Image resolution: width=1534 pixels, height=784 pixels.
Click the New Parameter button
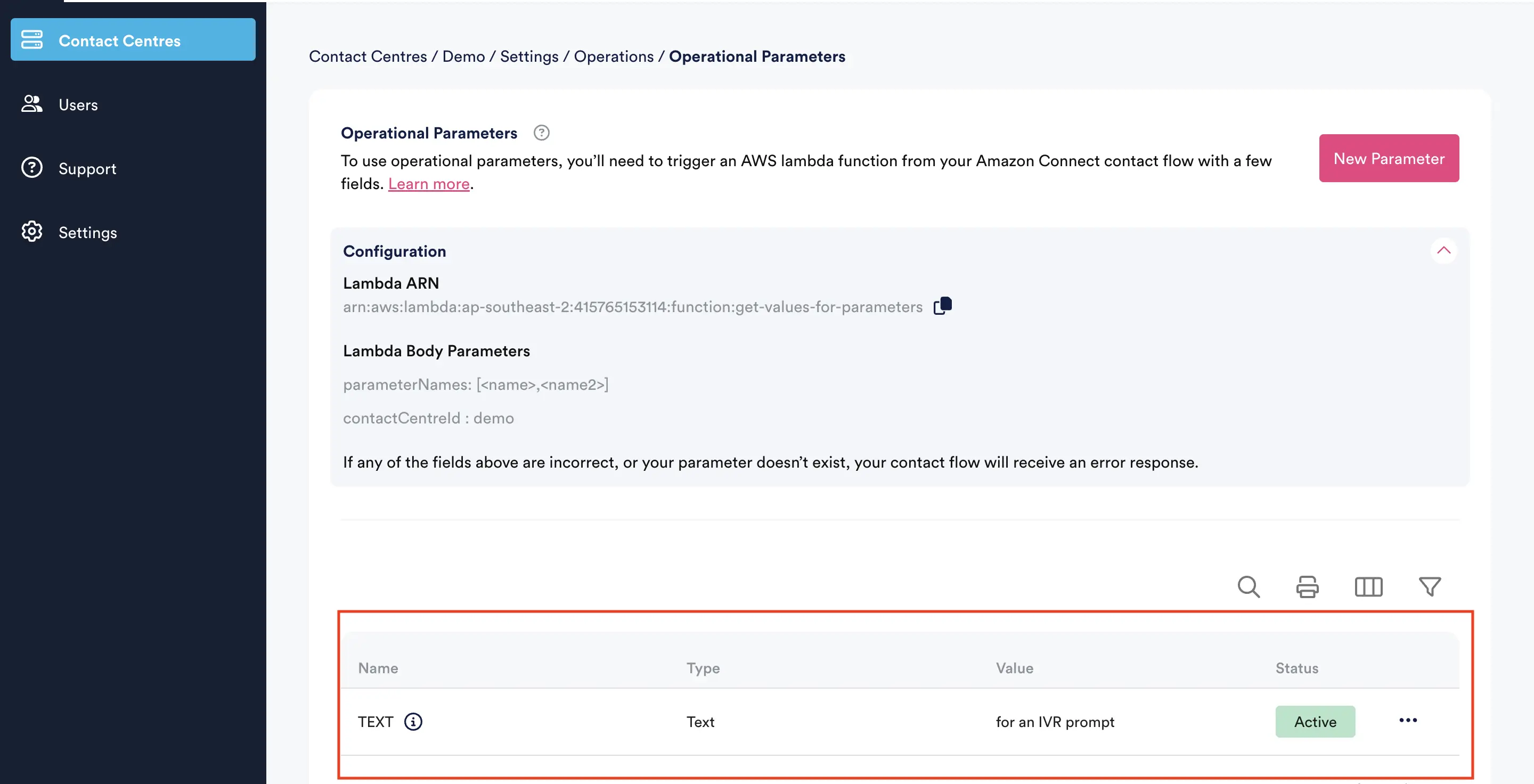[x=1389, y=158]
